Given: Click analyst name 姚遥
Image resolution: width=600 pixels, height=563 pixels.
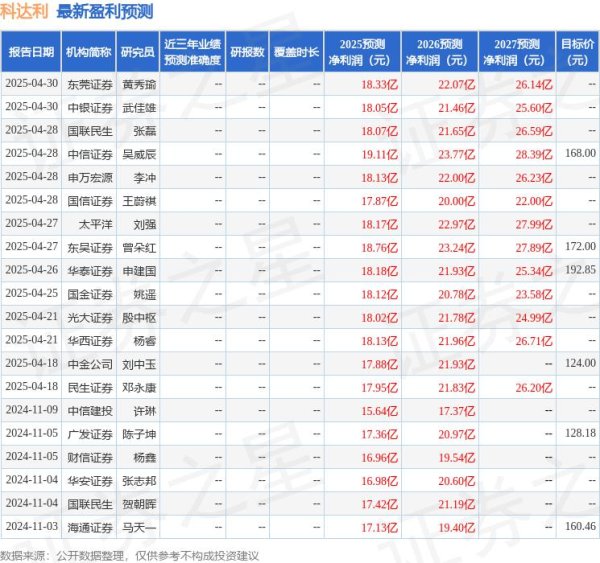Looking at the screenshot, I should [145, 295].
